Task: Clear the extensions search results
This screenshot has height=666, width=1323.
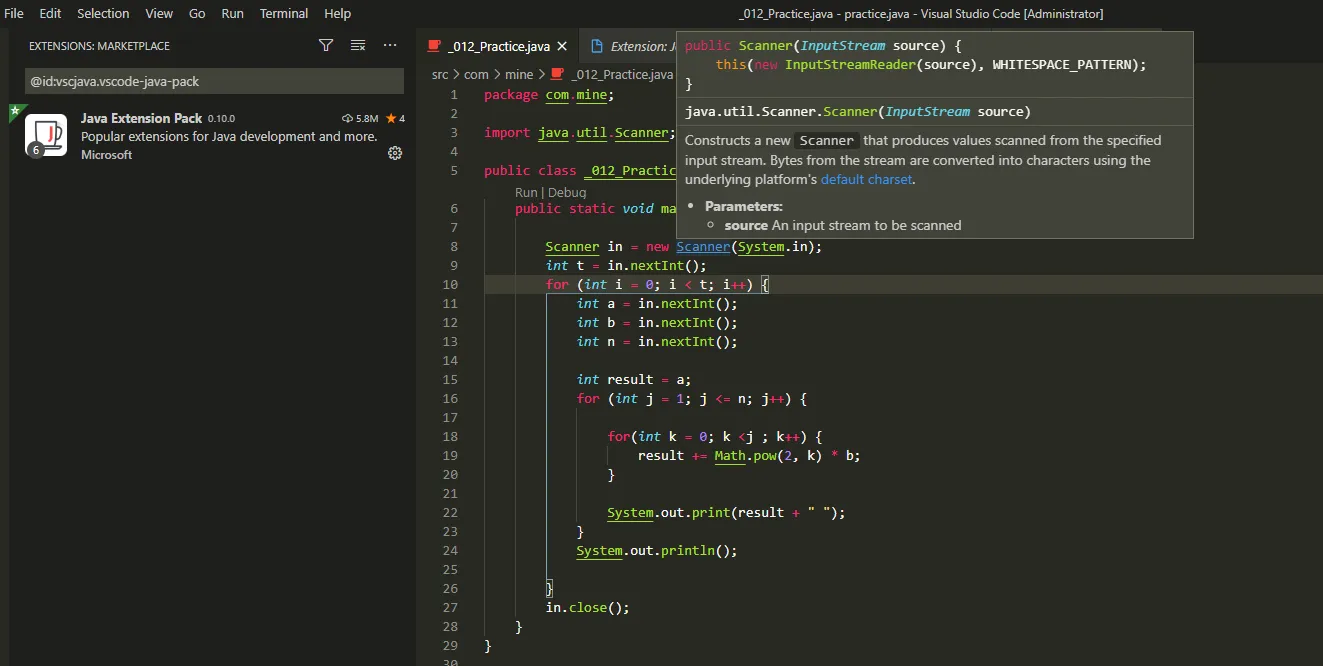Action: pos(358,46)
